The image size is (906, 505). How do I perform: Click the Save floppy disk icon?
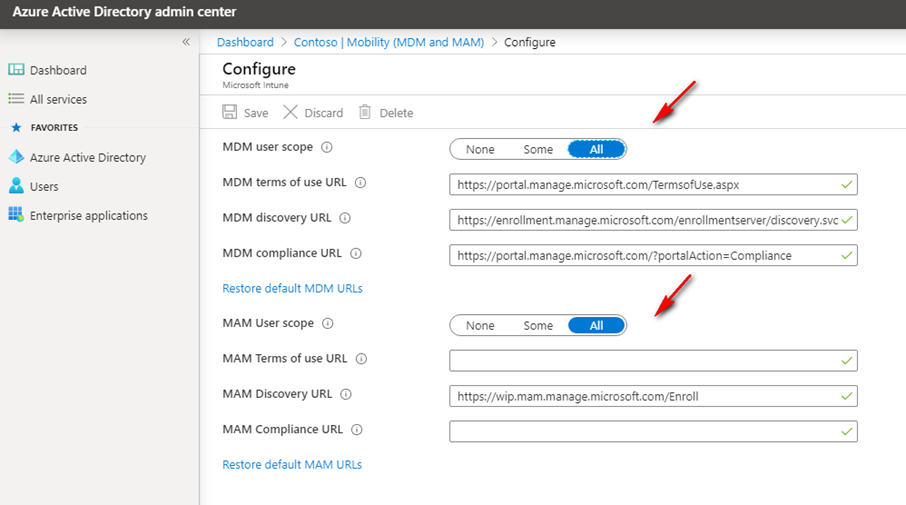coord(229,112)
